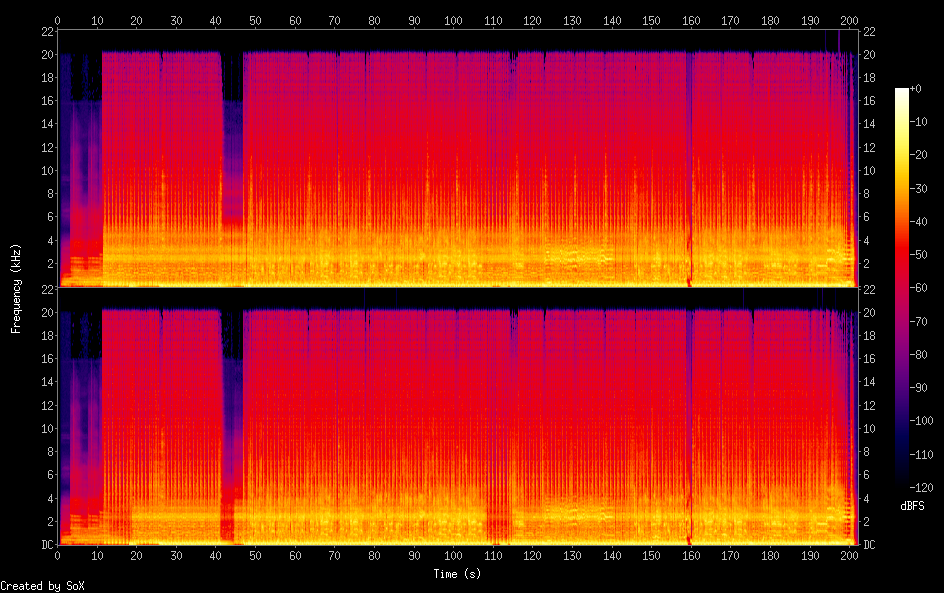Click the '110' tick on the bottom time axis
Screen dimensions: 944x593
pos(493,556)
